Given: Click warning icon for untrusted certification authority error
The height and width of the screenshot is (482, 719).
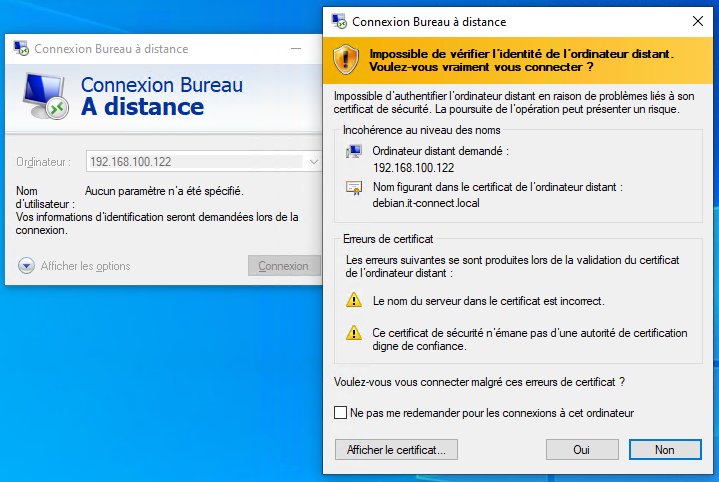Looking at the screenshot, I should click(x=353, y=333).
